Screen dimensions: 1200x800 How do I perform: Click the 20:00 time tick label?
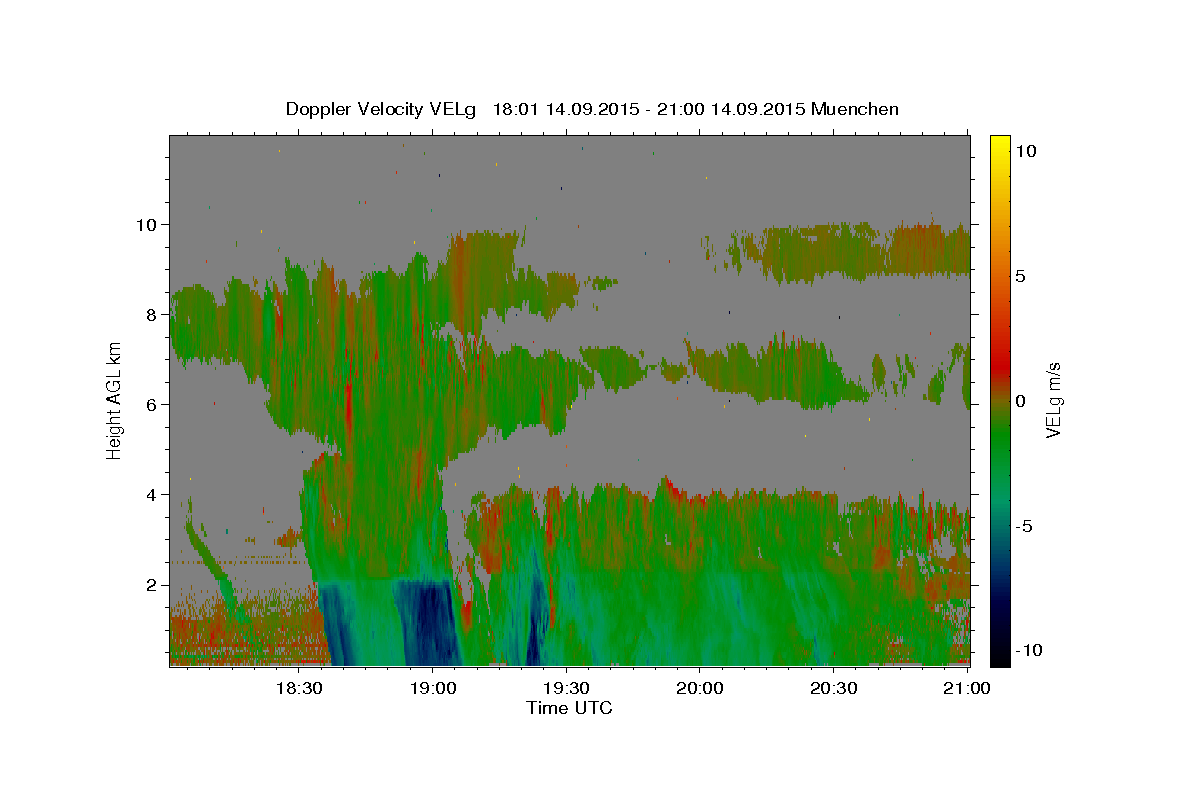(x=700, y=689)
